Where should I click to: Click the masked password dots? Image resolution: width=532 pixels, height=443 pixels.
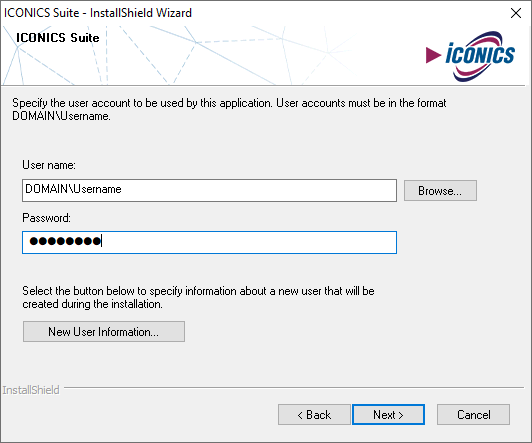coord(65,241)
